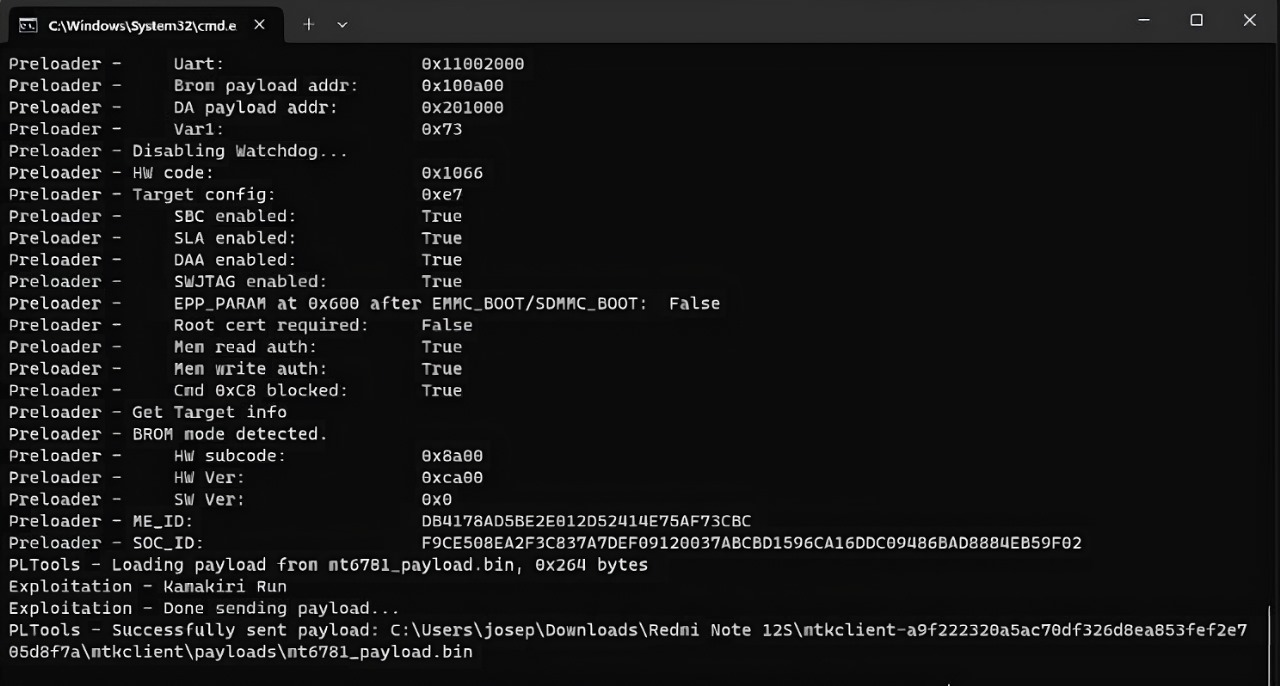Close the C:\Windows\System32\cmd.e tab
Image resolution: width=1280 pixels, height=686 pixels.
259,25
